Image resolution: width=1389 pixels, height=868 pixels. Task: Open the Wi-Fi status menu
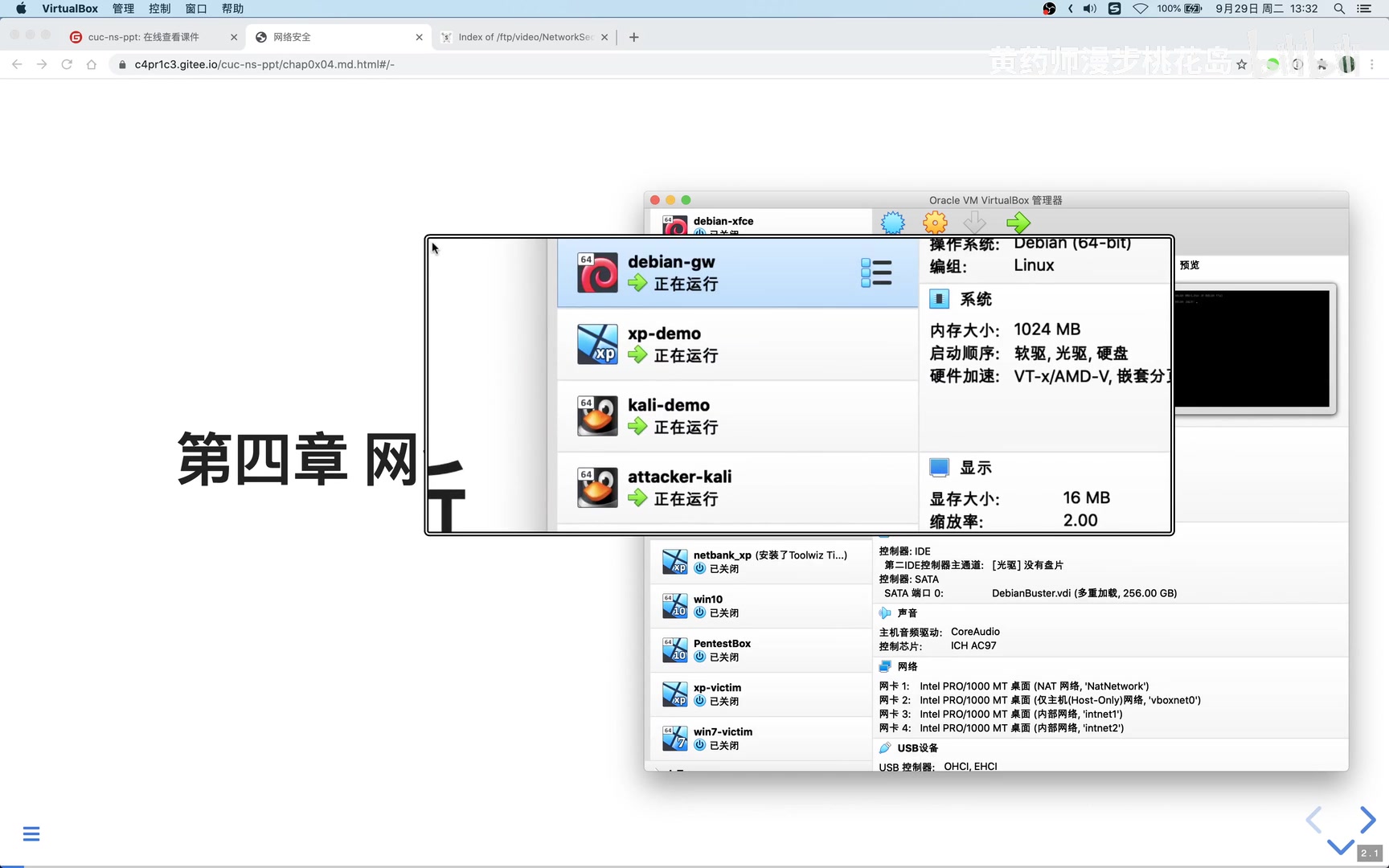(x=1140, y=9)
